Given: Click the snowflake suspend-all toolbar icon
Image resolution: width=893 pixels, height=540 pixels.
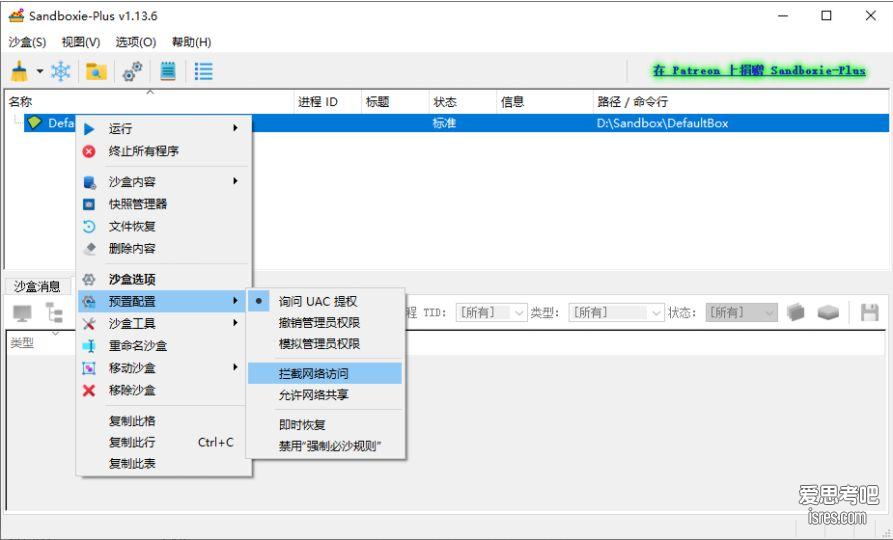Looking at the screenshot, I should coord(60,71).
